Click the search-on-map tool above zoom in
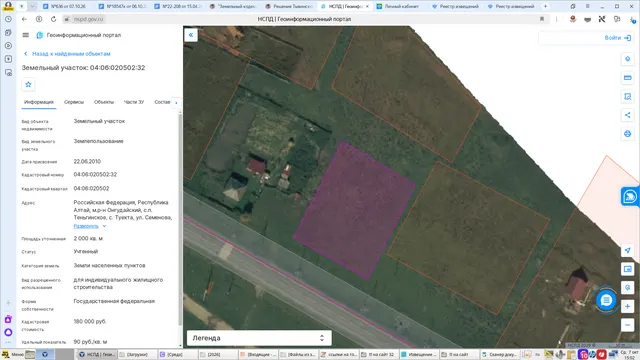 627,288
